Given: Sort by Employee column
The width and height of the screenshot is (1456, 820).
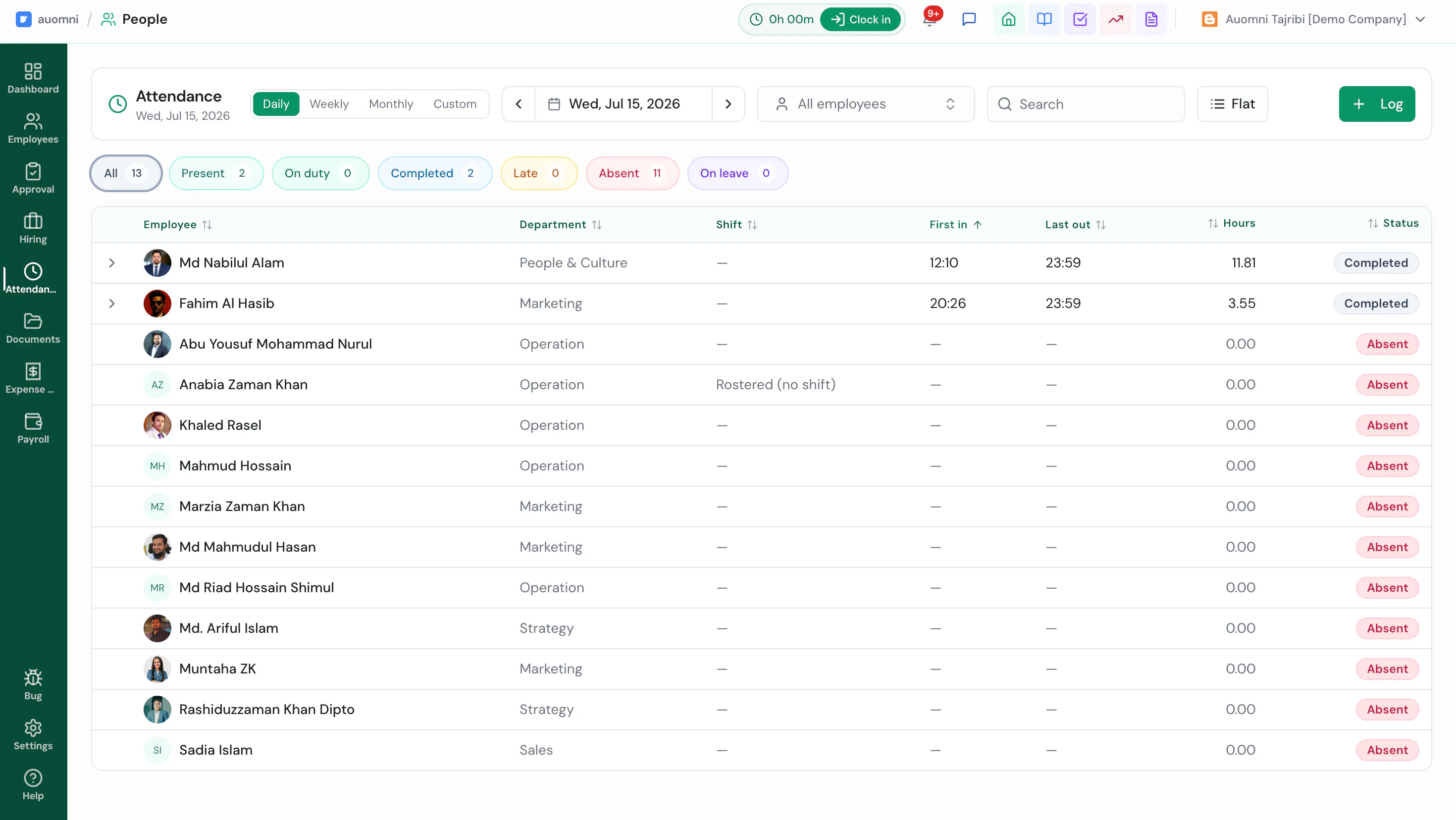Looking at the screenshot, I should (177, 224).
